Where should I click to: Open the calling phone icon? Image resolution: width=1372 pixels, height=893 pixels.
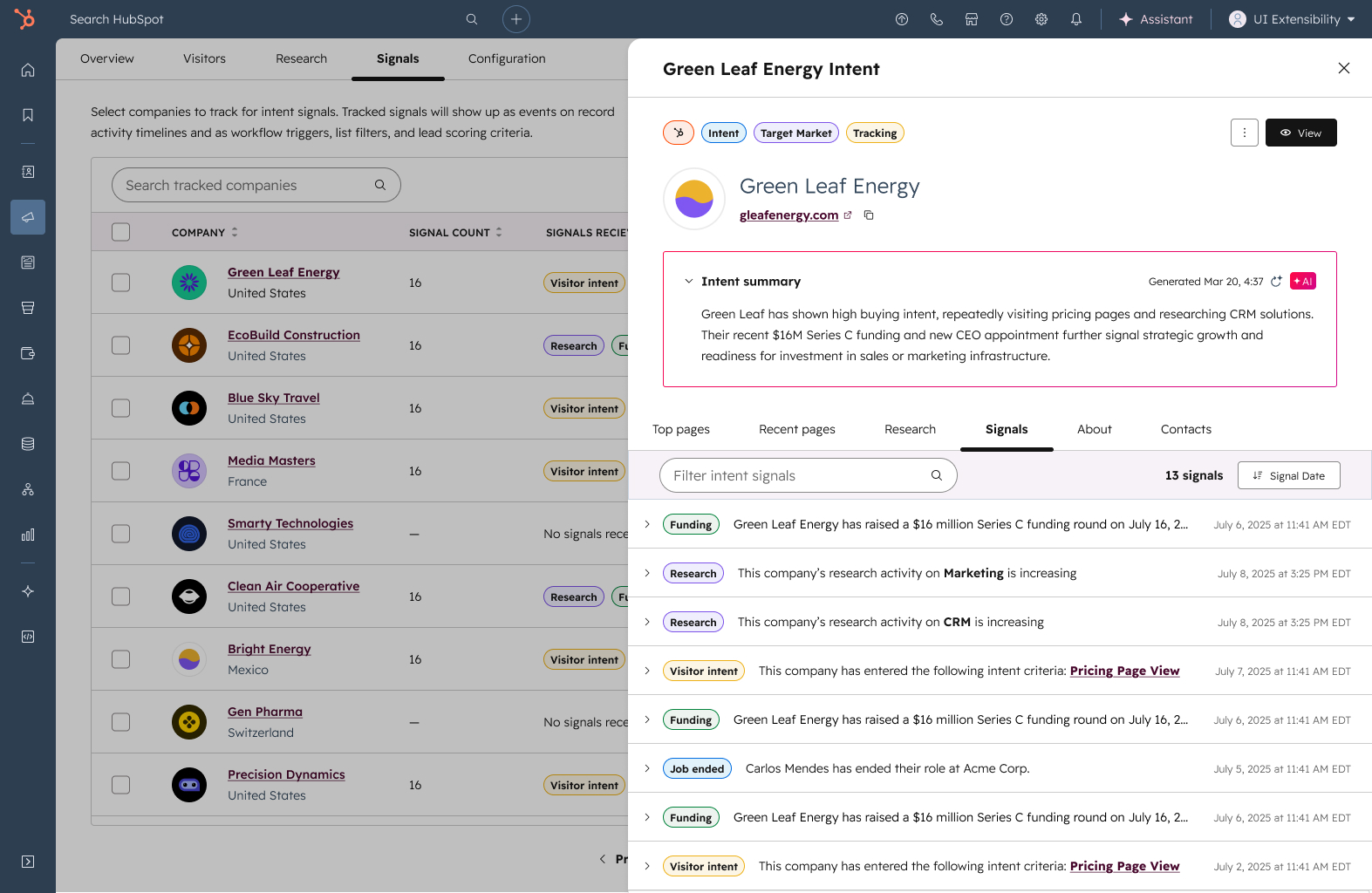(937, 19)
